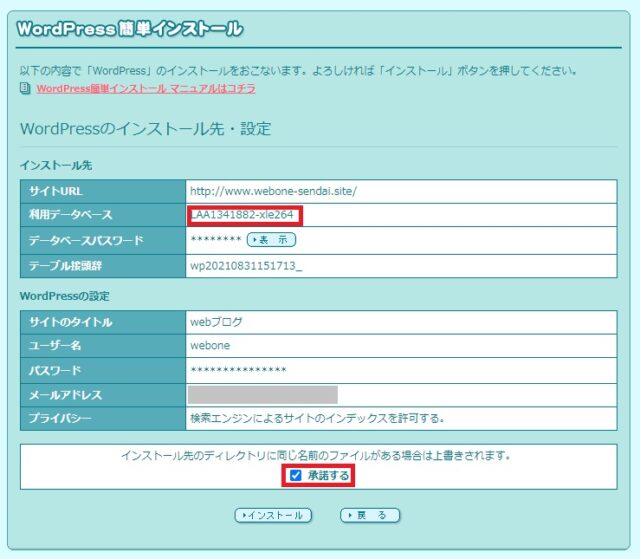Click the 戻る button

(x=370, y=515)
